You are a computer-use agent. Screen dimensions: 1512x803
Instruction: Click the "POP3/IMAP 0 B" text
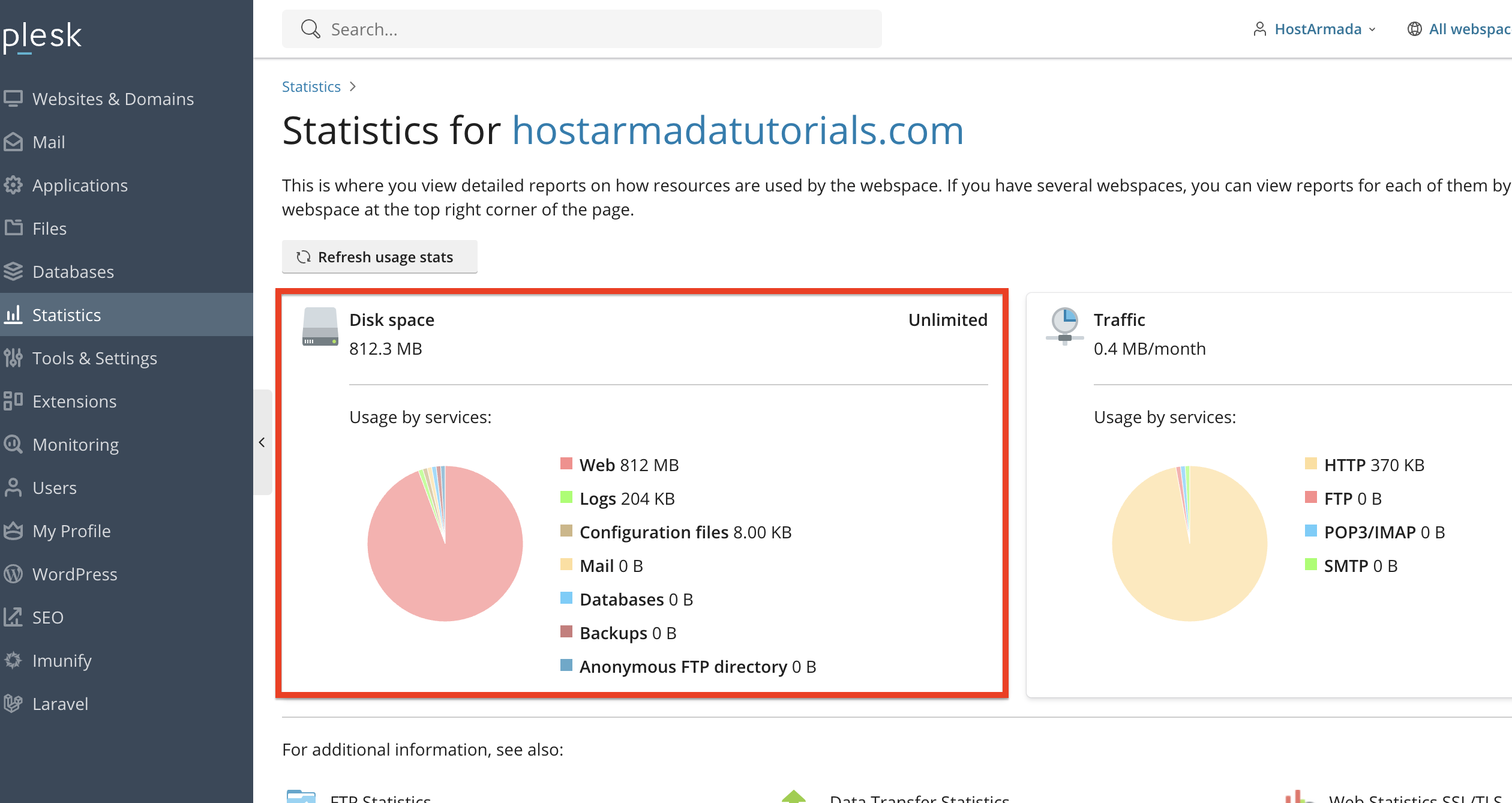(1385, 532)
